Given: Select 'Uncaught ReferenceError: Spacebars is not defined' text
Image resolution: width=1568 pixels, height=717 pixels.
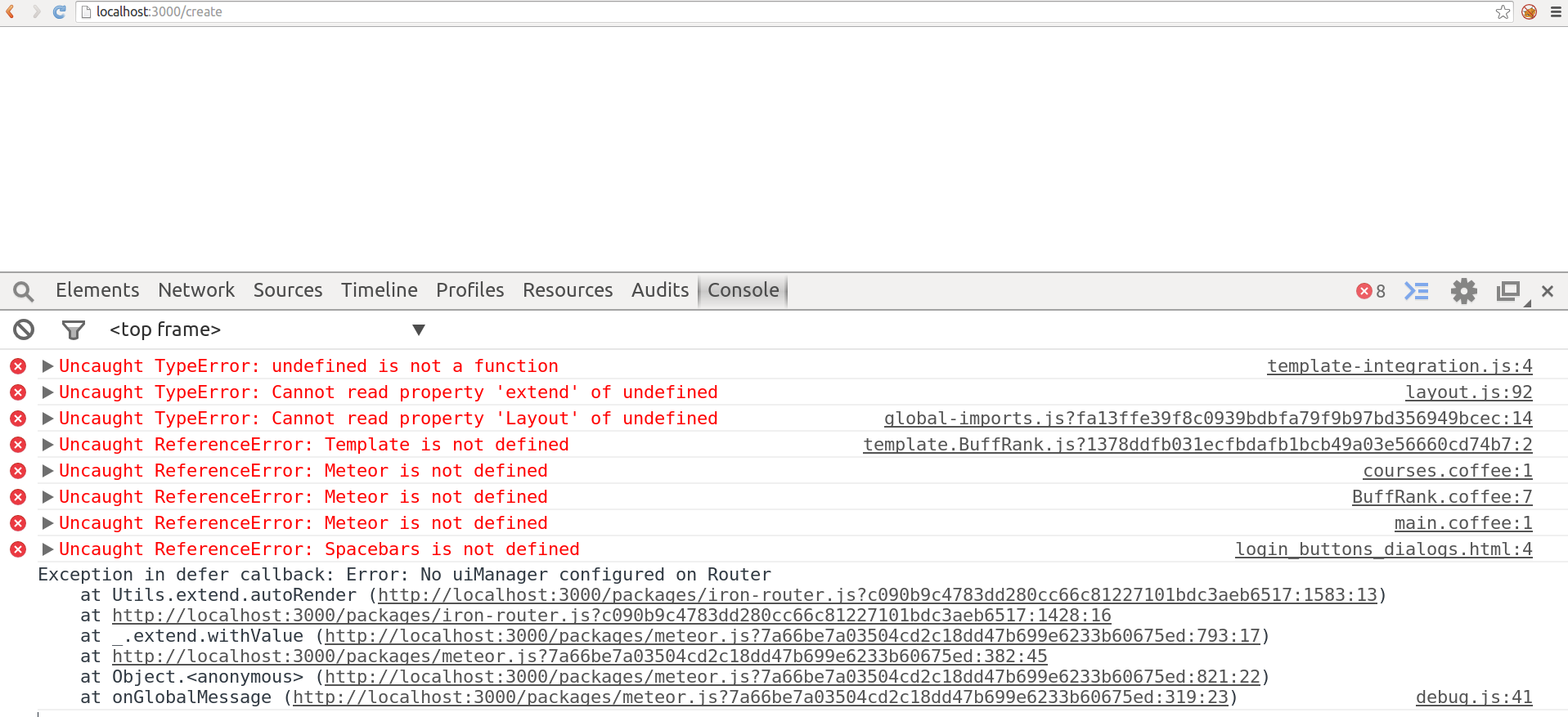Looking at the screenshot, I should 319,549.
